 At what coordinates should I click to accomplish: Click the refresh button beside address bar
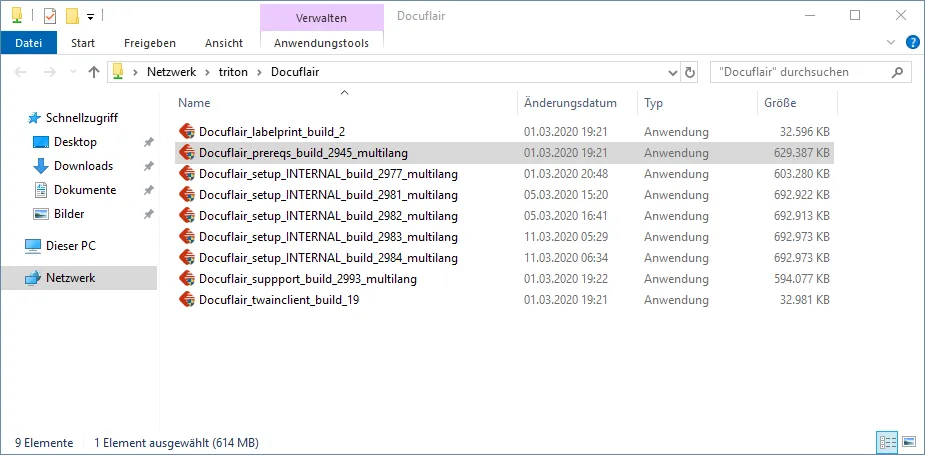[690, 72]
